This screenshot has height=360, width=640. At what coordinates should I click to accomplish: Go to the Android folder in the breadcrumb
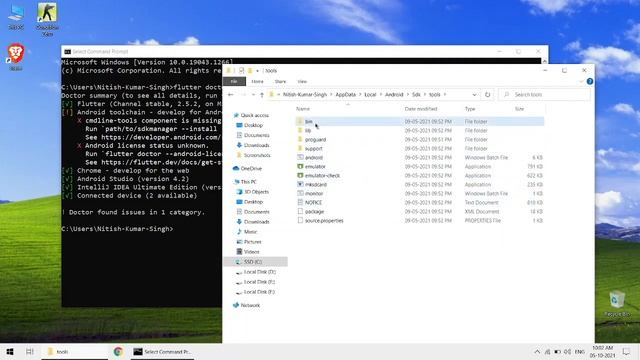click(x=394, y=95)
